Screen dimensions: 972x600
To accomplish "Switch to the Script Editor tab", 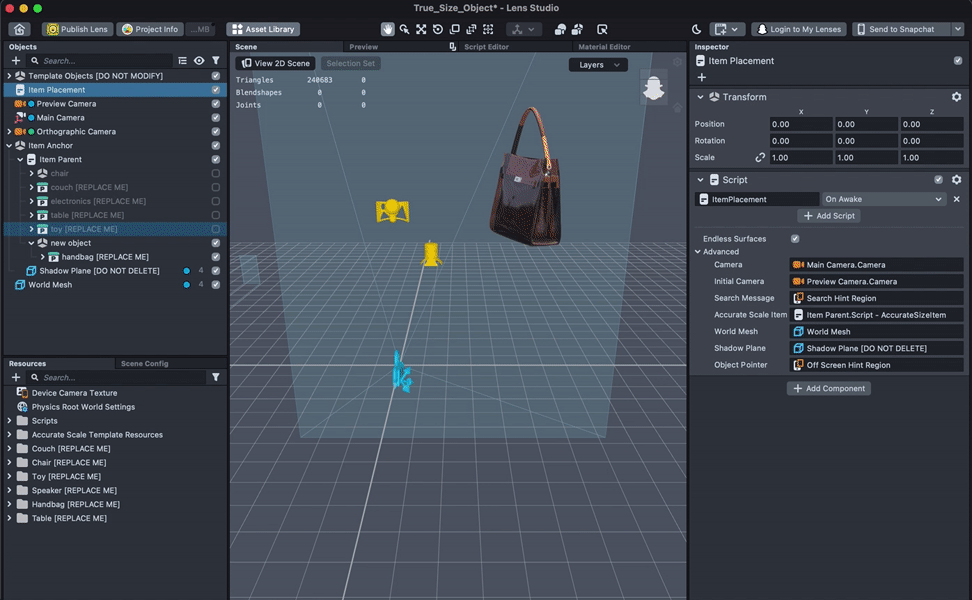I will pyautogui.click(x=488, y=47).
